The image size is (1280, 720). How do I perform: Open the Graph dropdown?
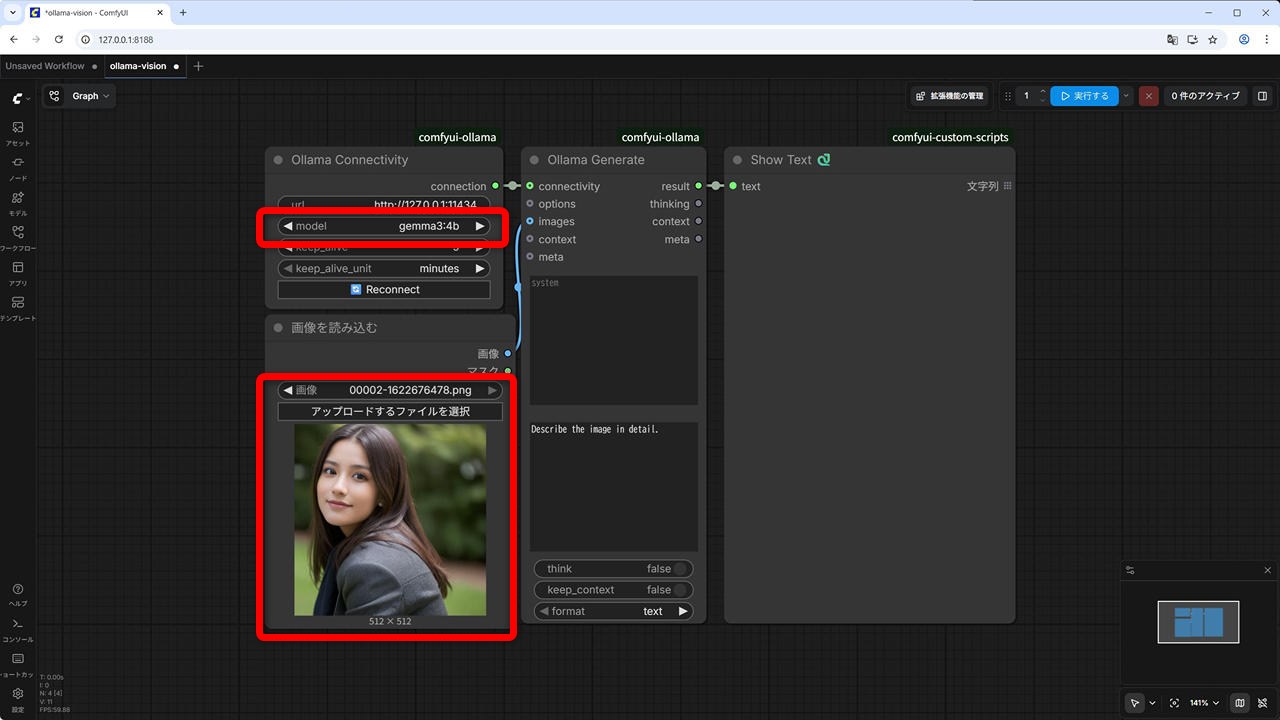tap(80, 96)
